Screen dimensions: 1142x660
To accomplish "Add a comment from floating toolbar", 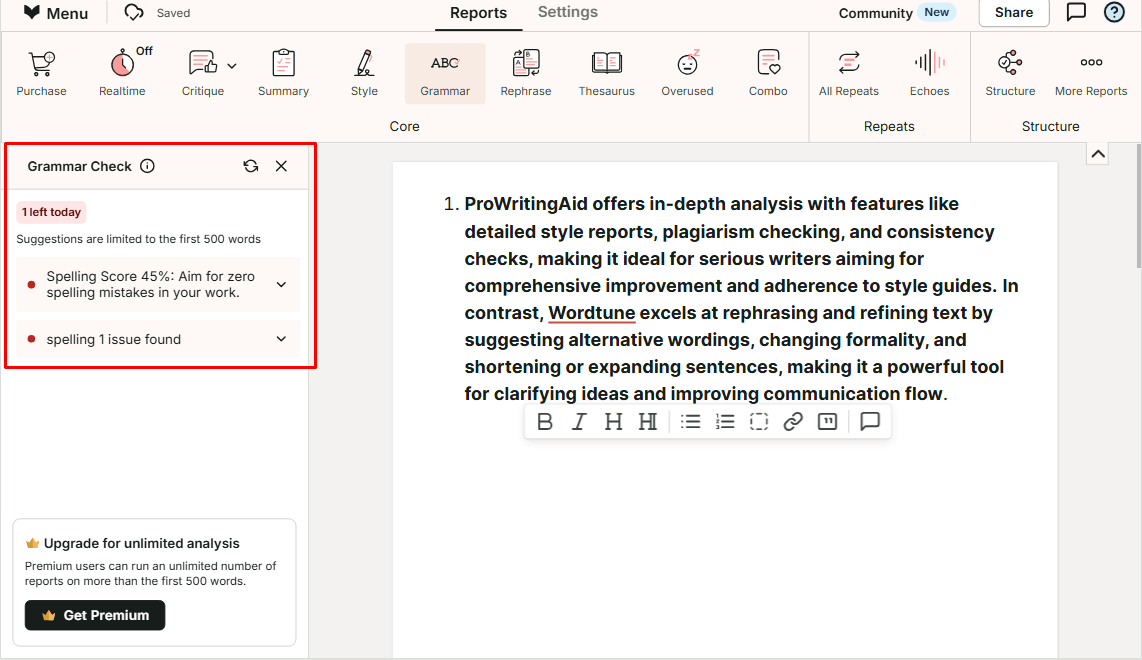I will point(870,422).
